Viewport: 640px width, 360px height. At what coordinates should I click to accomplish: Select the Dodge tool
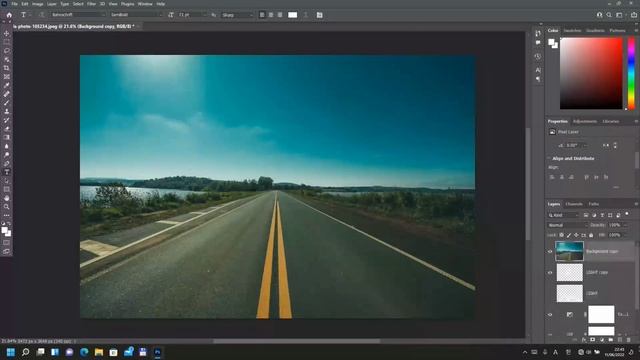click(x=7, y=155)
